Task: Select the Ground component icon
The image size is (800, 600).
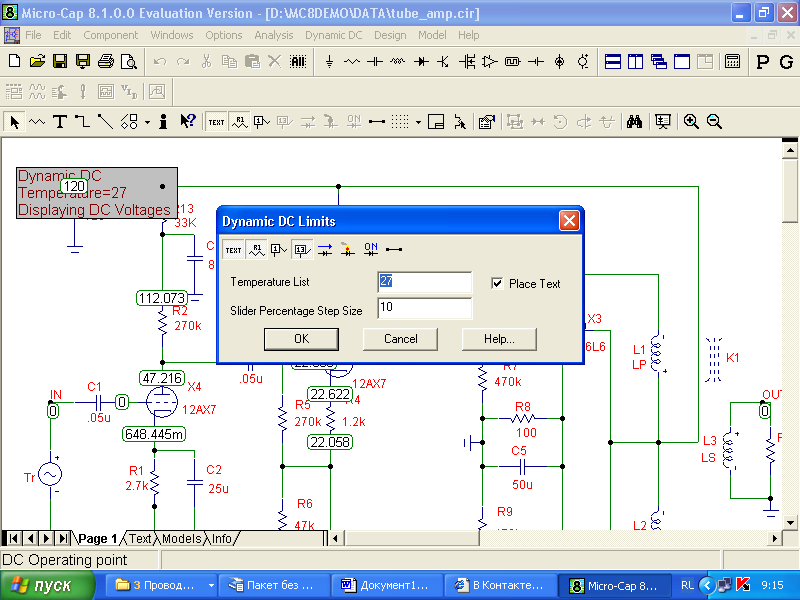Action: tap(329, 62)
